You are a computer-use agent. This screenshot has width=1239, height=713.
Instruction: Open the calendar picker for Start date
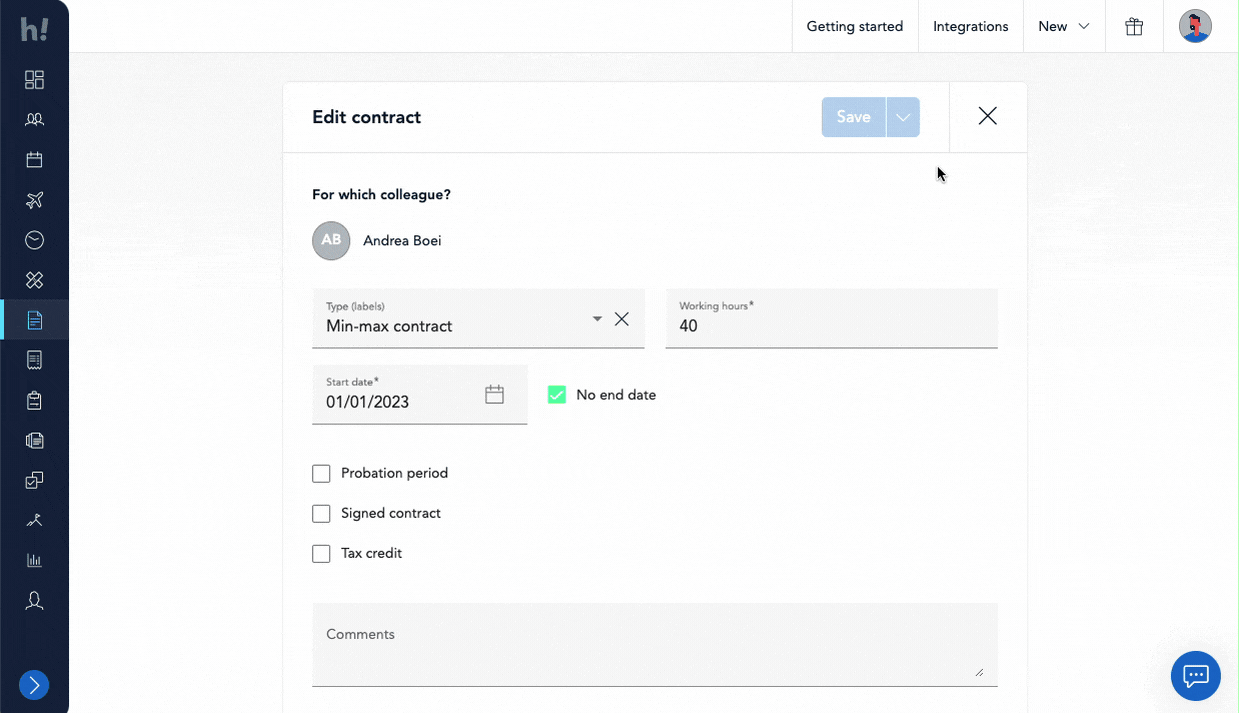click(x=494, y=395)
